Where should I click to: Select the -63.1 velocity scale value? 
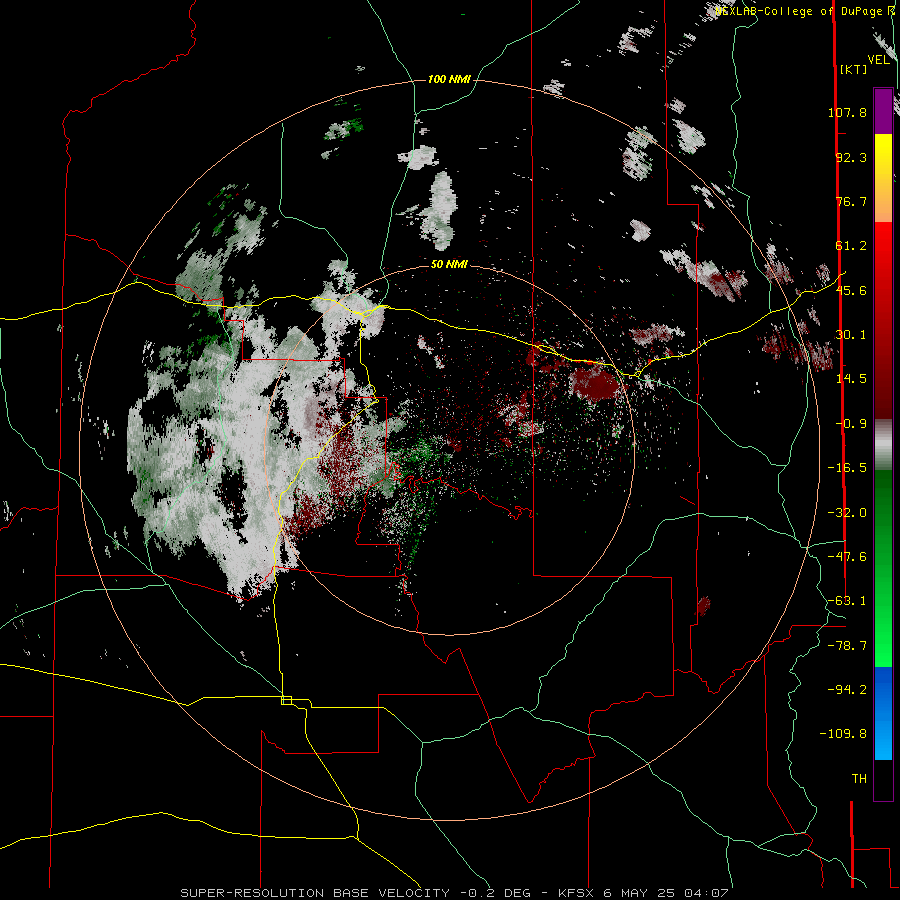[x=847, y=601]
